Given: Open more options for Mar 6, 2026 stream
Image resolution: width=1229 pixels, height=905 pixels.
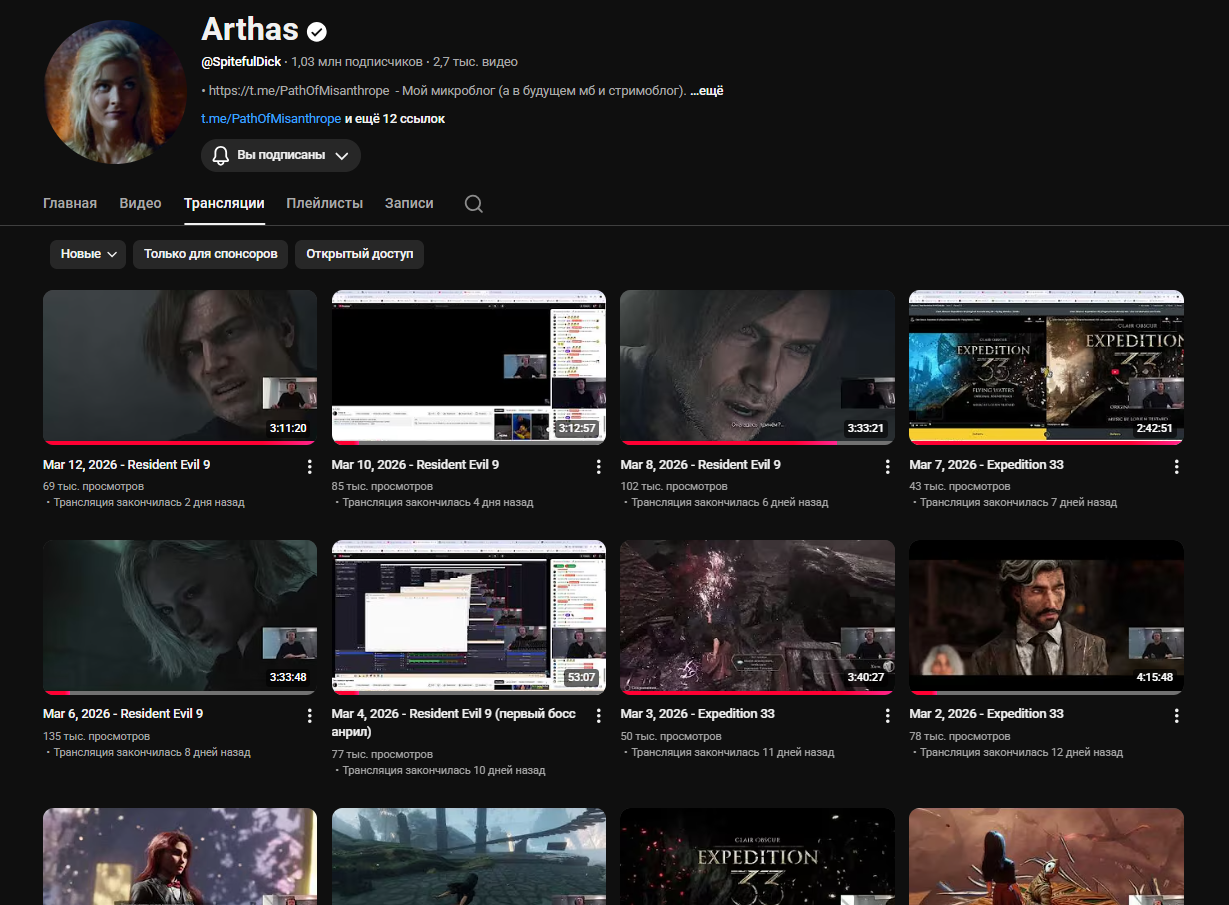Looking at the screenshot, I should [310, 716].
